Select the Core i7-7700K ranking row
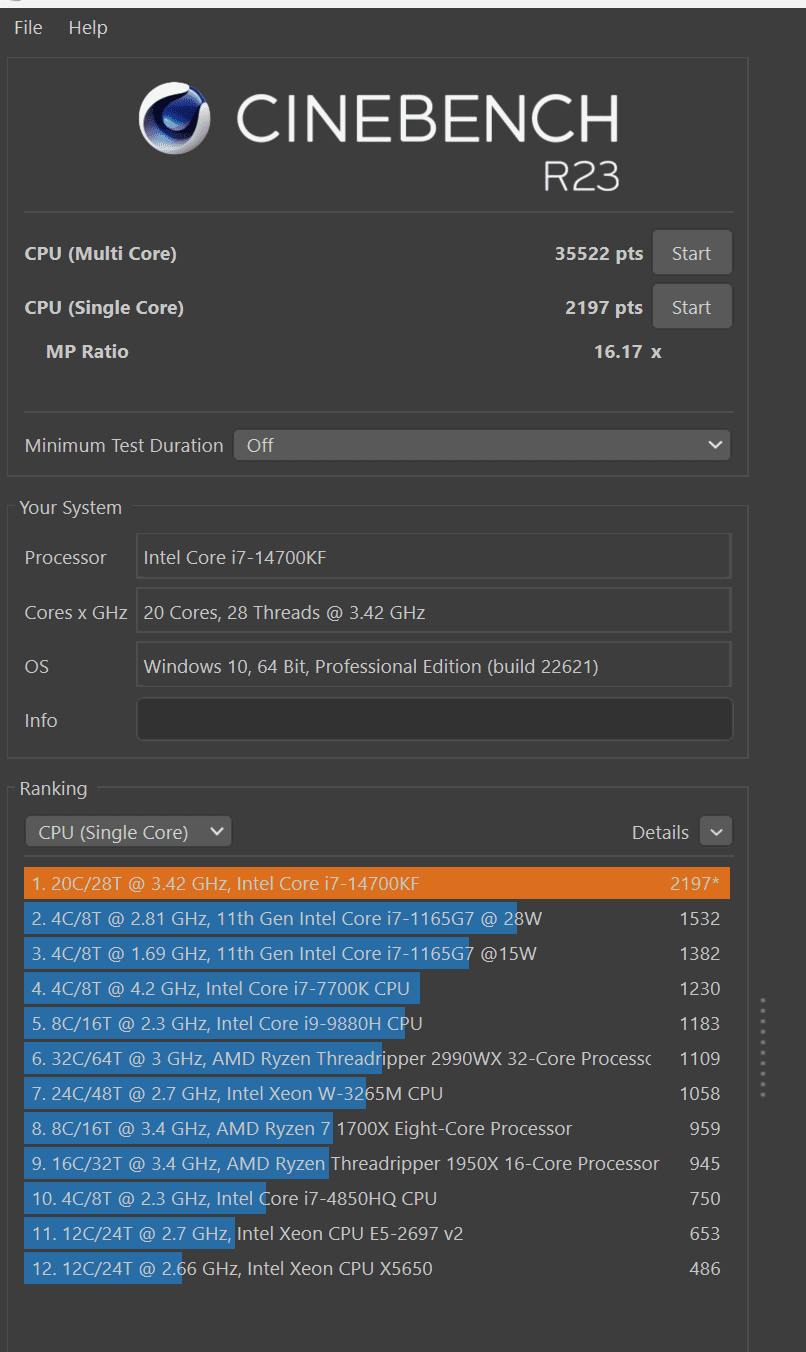The width and height of the screenshot is (806, 1352). coord(376,989)
